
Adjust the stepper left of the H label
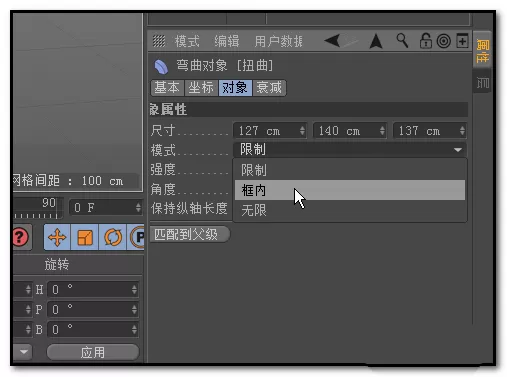(x=28, y=290)
